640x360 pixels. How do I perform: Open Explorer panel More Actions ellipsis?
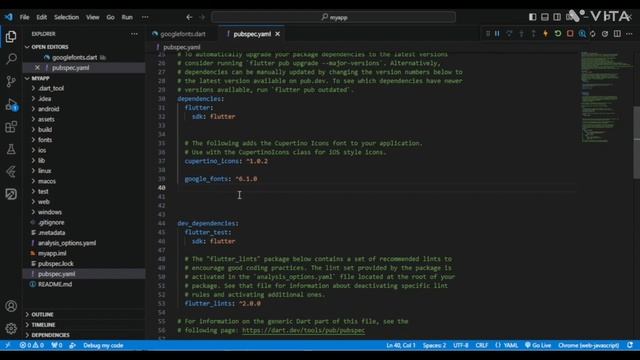coord(134,34)
